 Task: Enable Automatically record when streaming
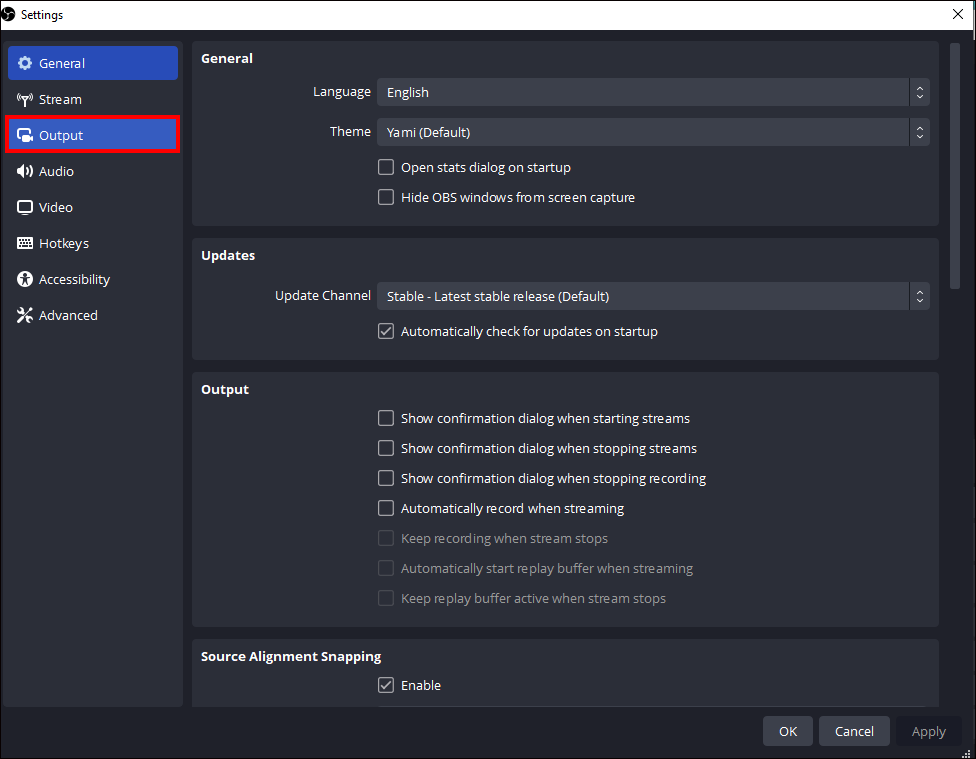click(386, 509)
